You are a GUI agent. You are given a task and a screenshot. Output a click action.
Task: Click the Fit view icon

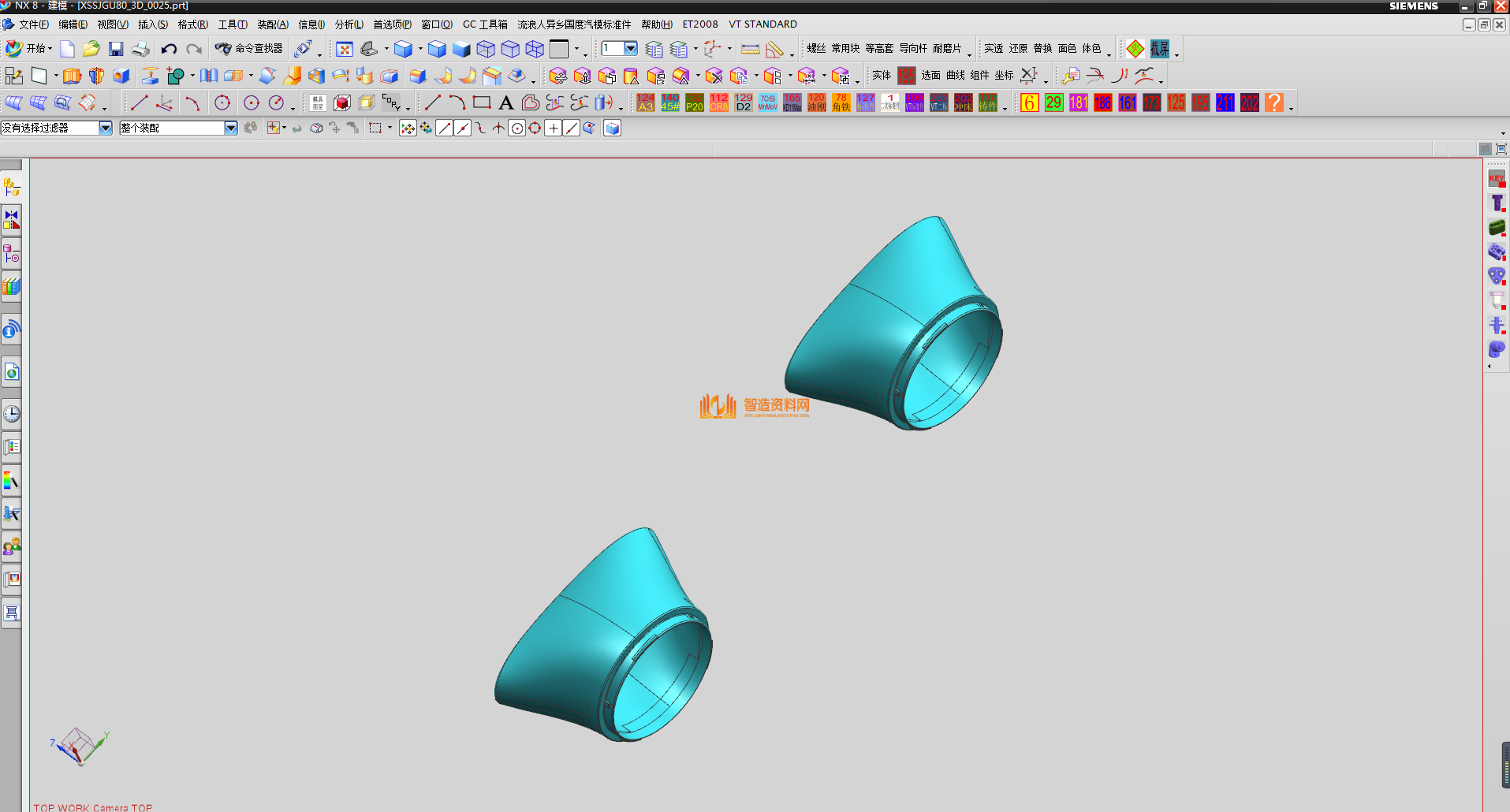[x=345, y=50]
